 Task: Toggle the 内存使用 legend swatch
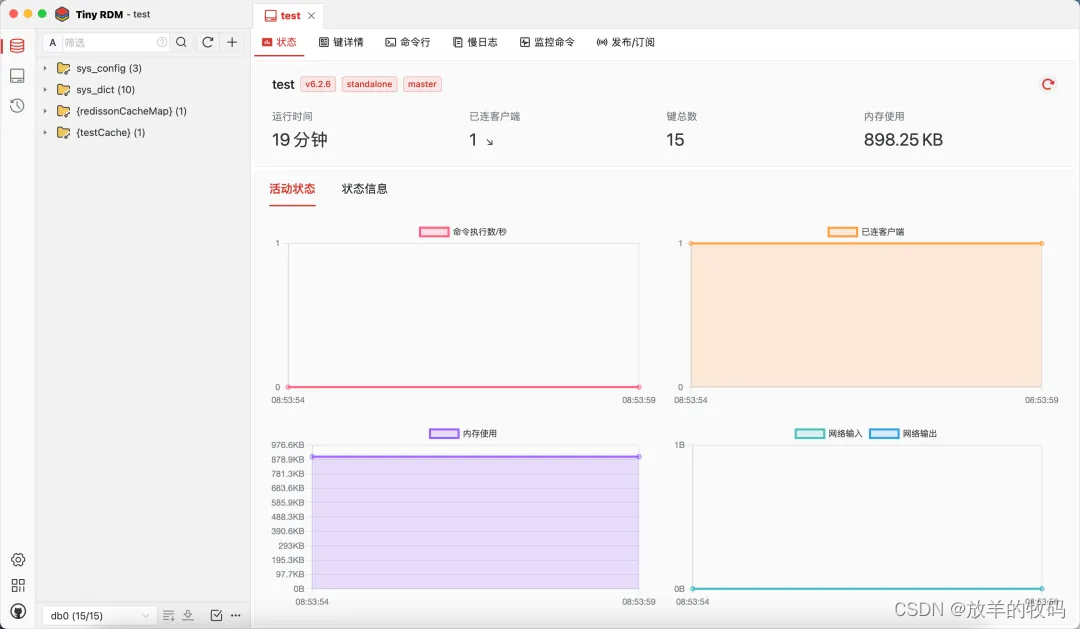tap(444, 433)
